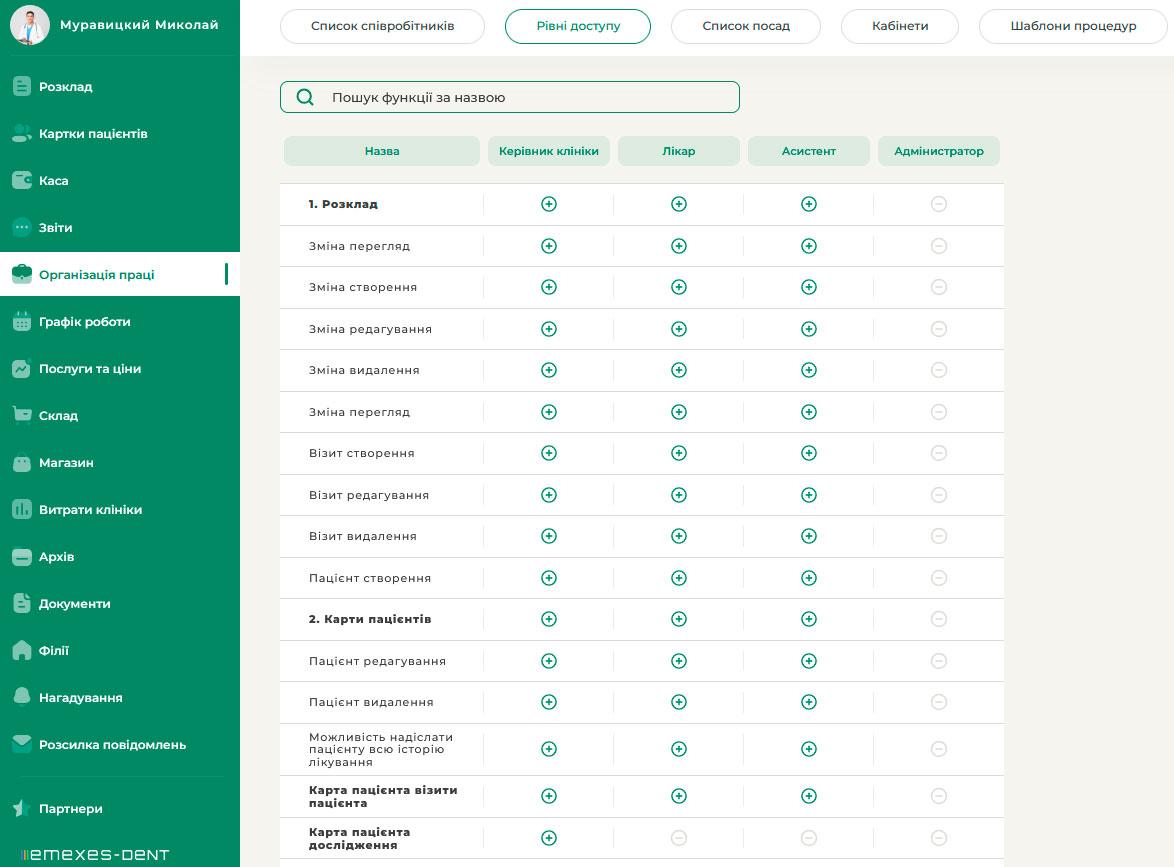Click the magnifier icon in the search box
1174x867 pixels.
click(305, 97)
